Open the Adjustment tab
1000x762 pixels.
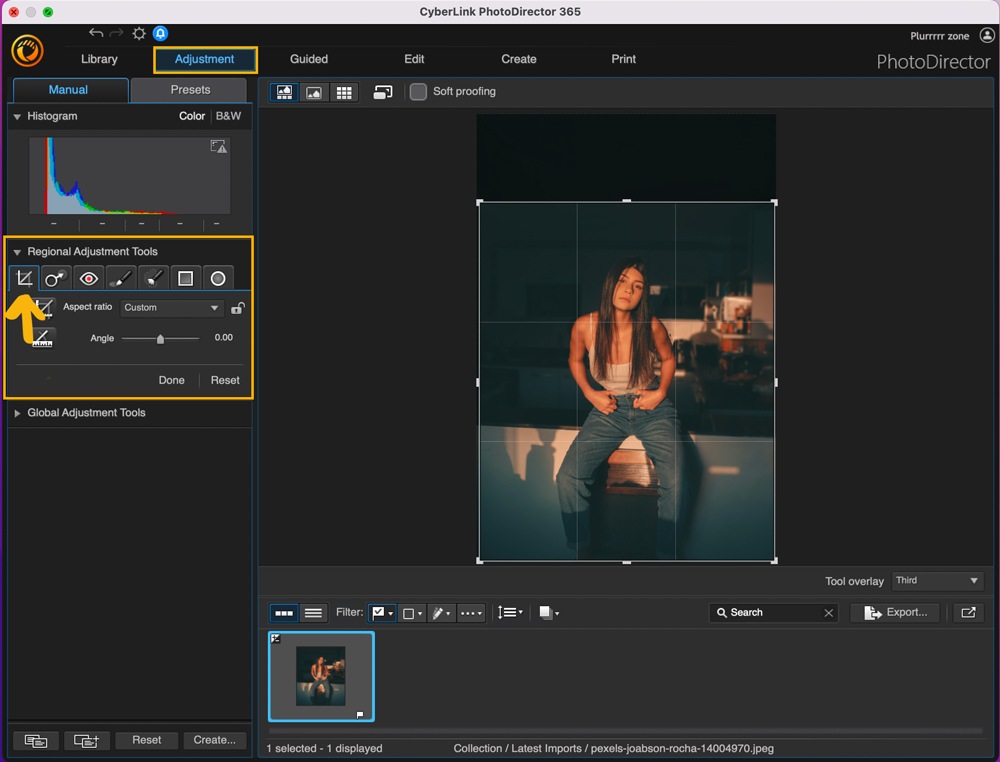205,59
